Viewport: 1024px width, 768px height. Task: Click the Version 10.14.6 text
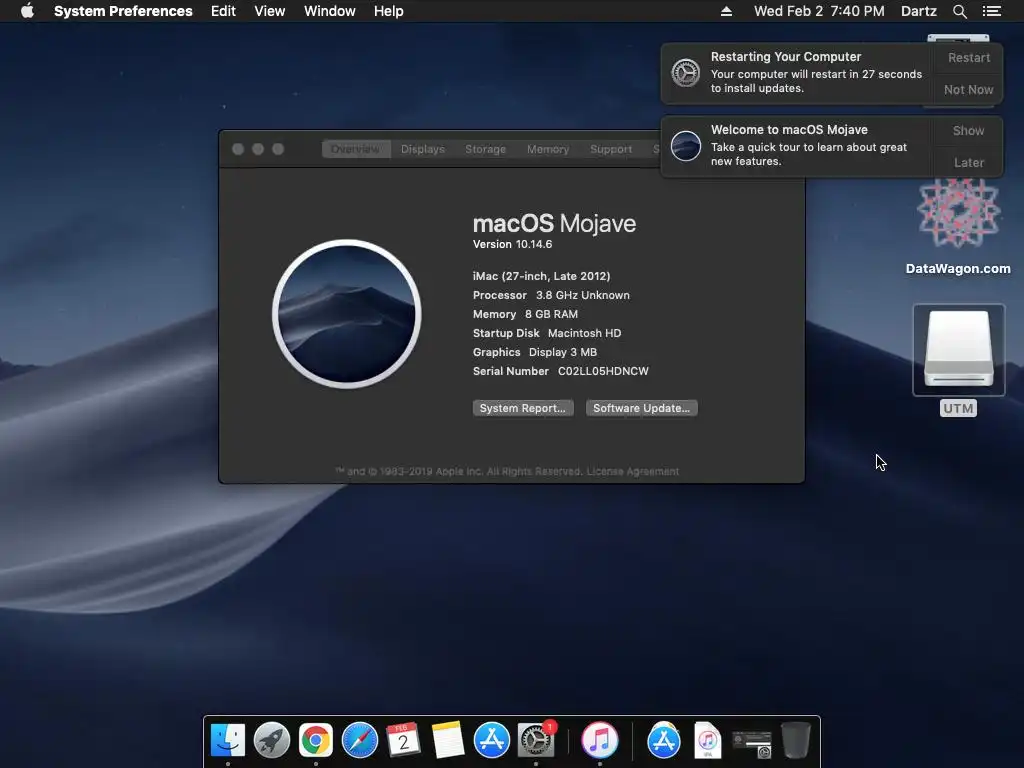(513, 244)
